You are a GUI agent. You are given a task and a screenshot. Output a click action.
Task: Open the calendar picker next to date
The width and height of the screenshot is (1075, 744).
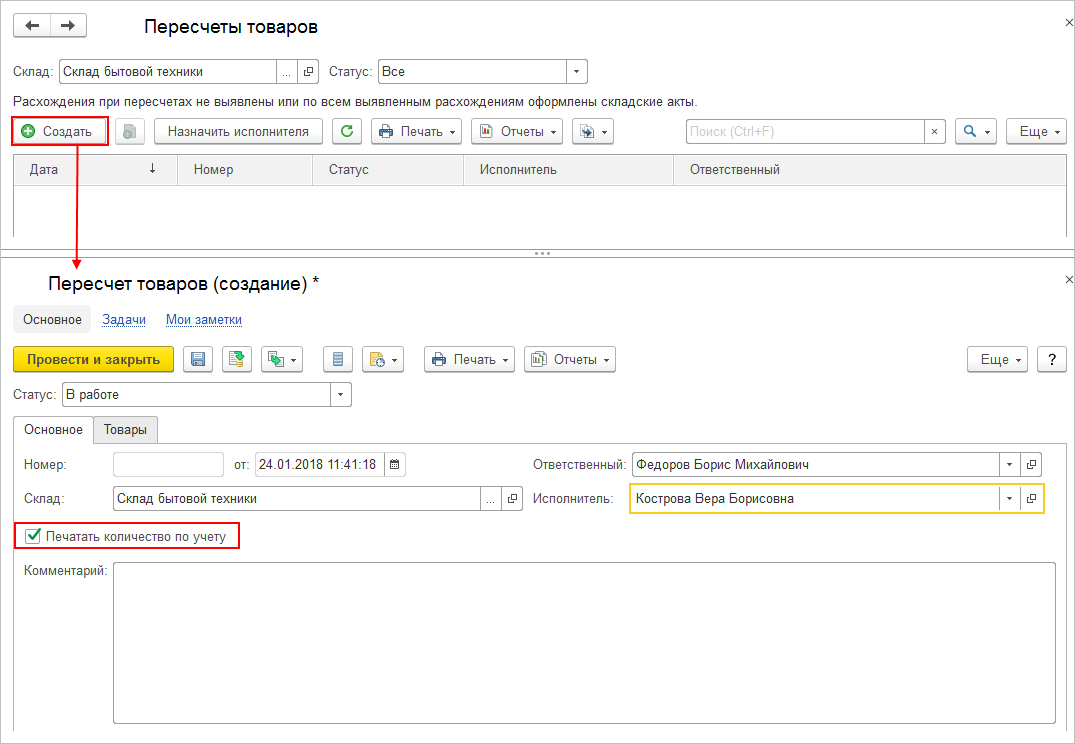pyautogui.click(x=395, y=464)
